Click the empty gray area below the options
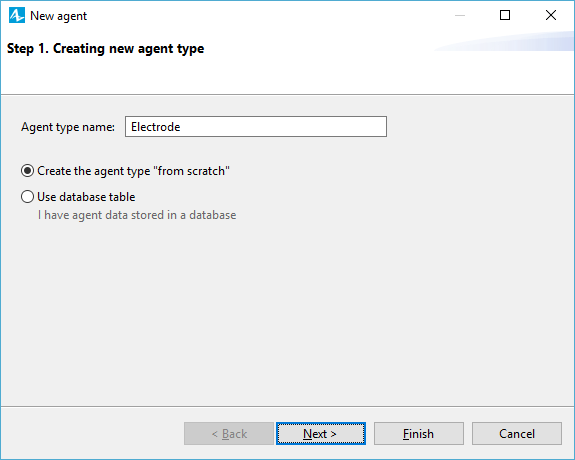Image resolution: width=575 pixels, height=460 pixels. click(288, 312)
